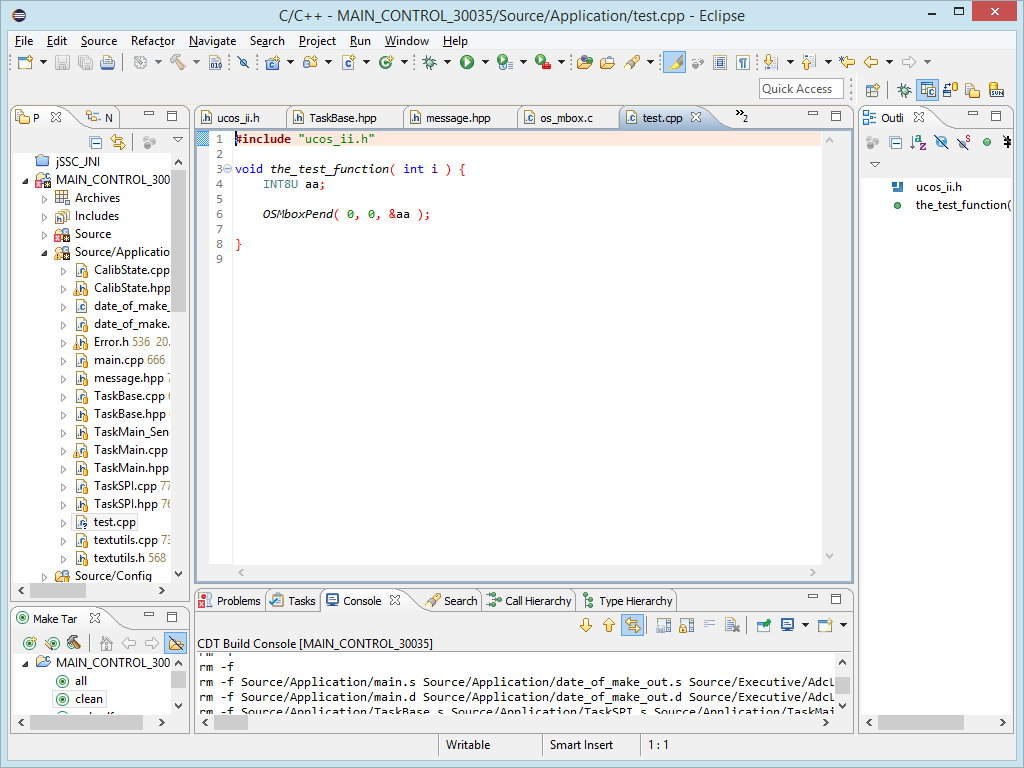Screen dimensions: 1024x768
Task: Open main.cpp in the project tree
Action: point(118,360)
